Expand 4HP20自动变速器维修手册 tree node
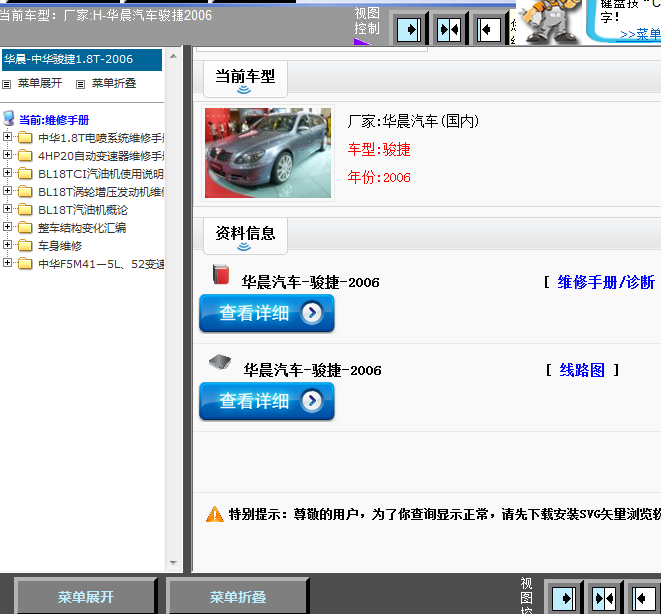Image resolution: width=661 pixels, height=614 pixels. tap(7, 155)
